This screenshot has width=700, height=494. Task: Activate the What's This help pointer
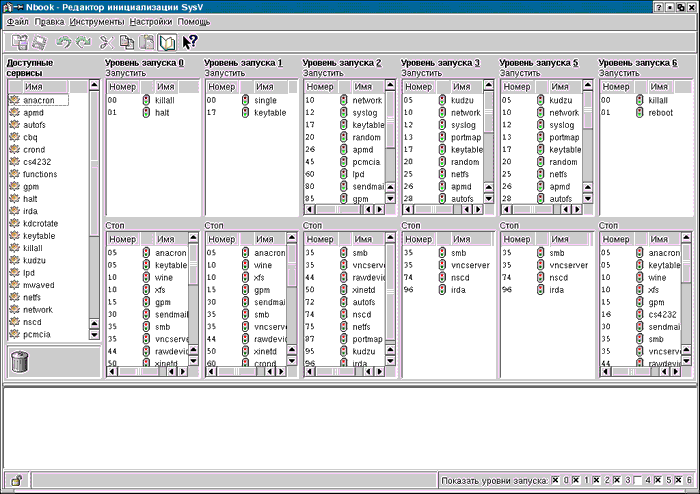pos(190,42)
